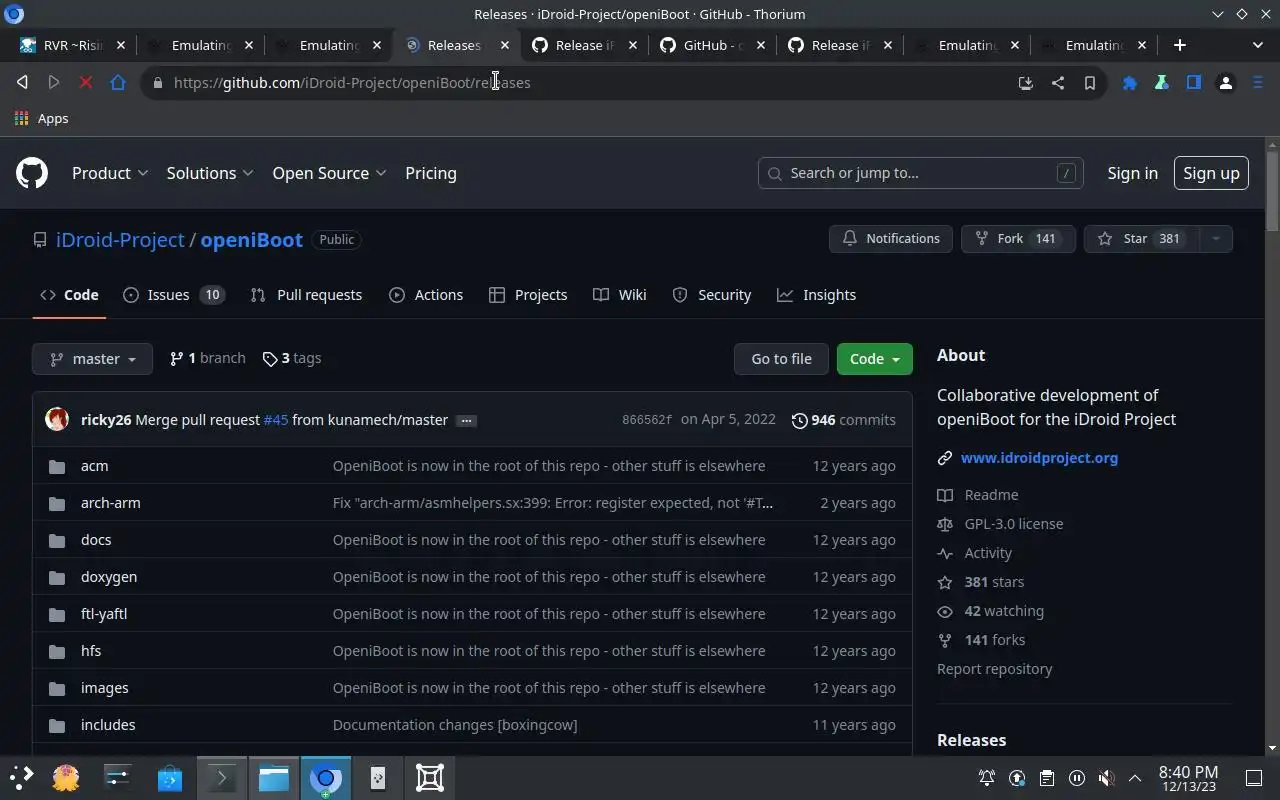Open the Thorium main menu icon
This screenshot has width=1280, height=800.
click(x=1258, y=83)
